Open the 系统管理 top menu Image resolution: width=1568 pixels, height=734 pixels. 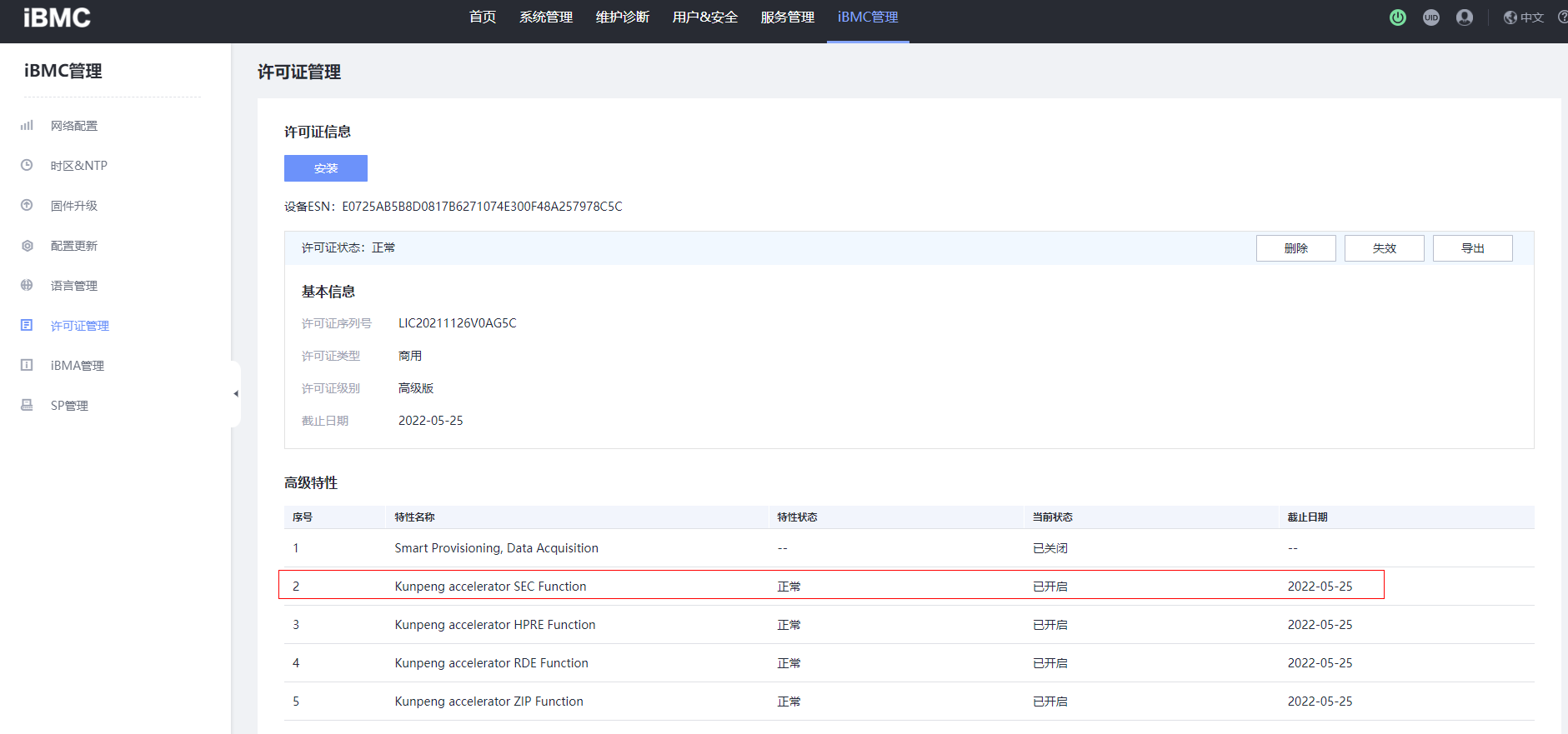click(546, 17)
